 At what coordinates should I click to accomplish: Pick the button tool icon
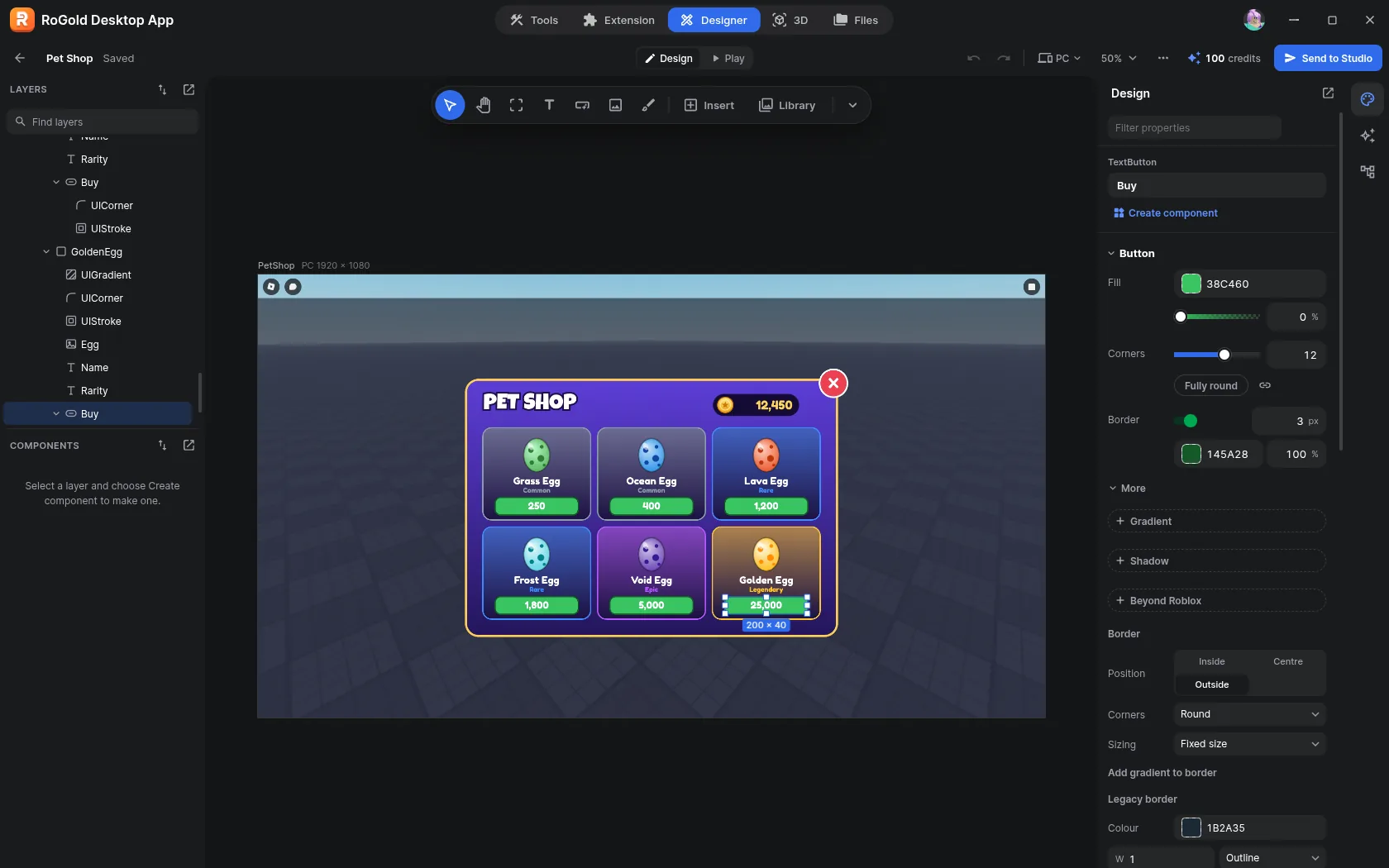point(583,105)
